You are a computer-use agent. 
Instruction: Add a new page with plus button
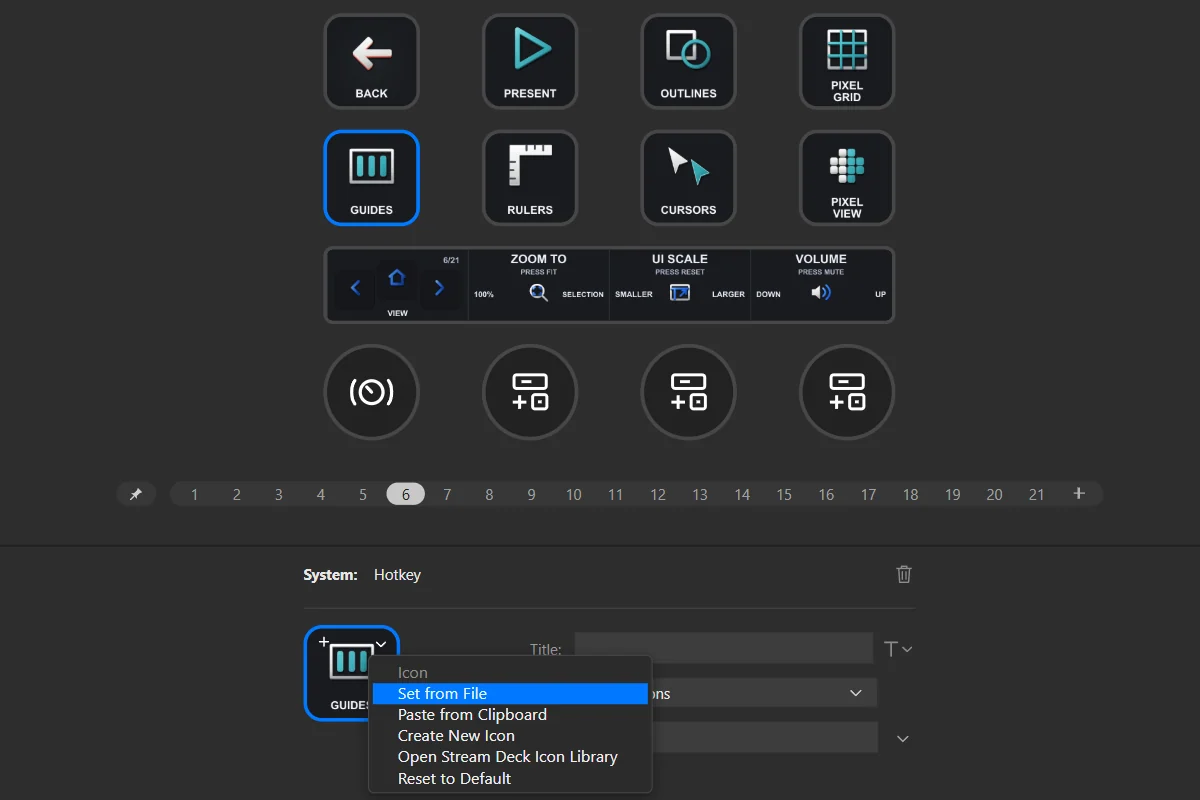[1079, 494]
